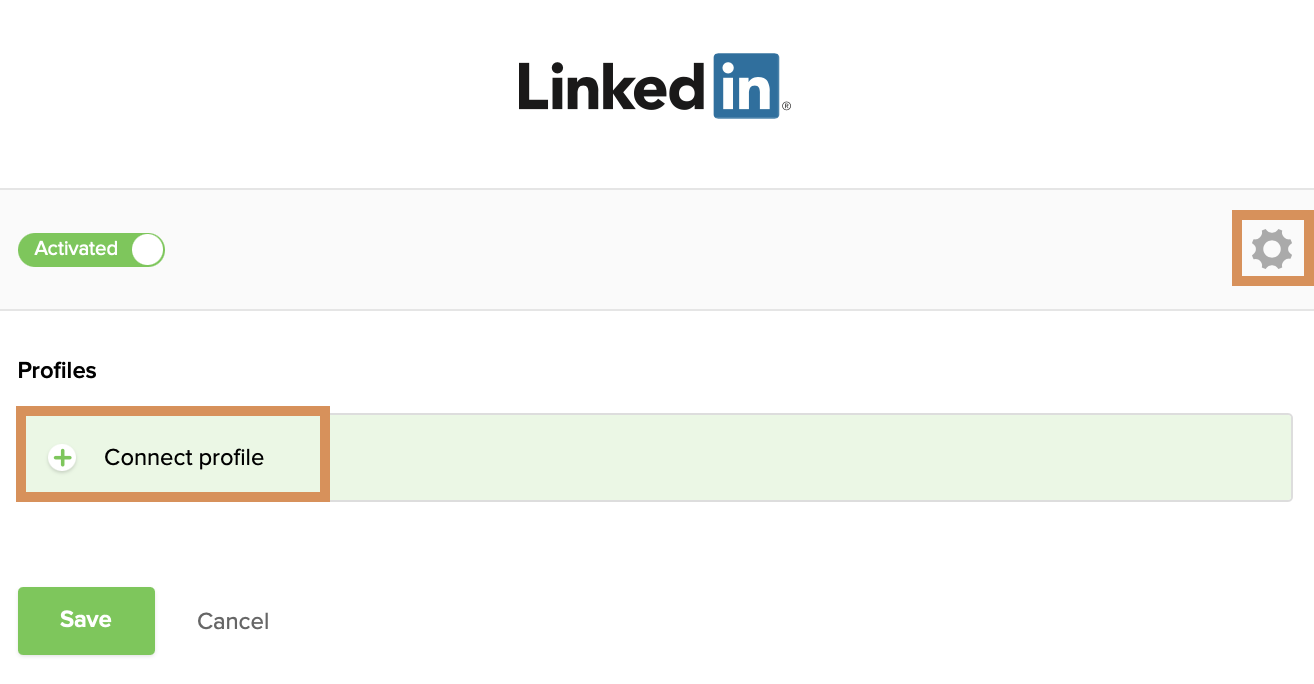
Task: Click the "Connect profile" text
Action: [x=184, y=458]
